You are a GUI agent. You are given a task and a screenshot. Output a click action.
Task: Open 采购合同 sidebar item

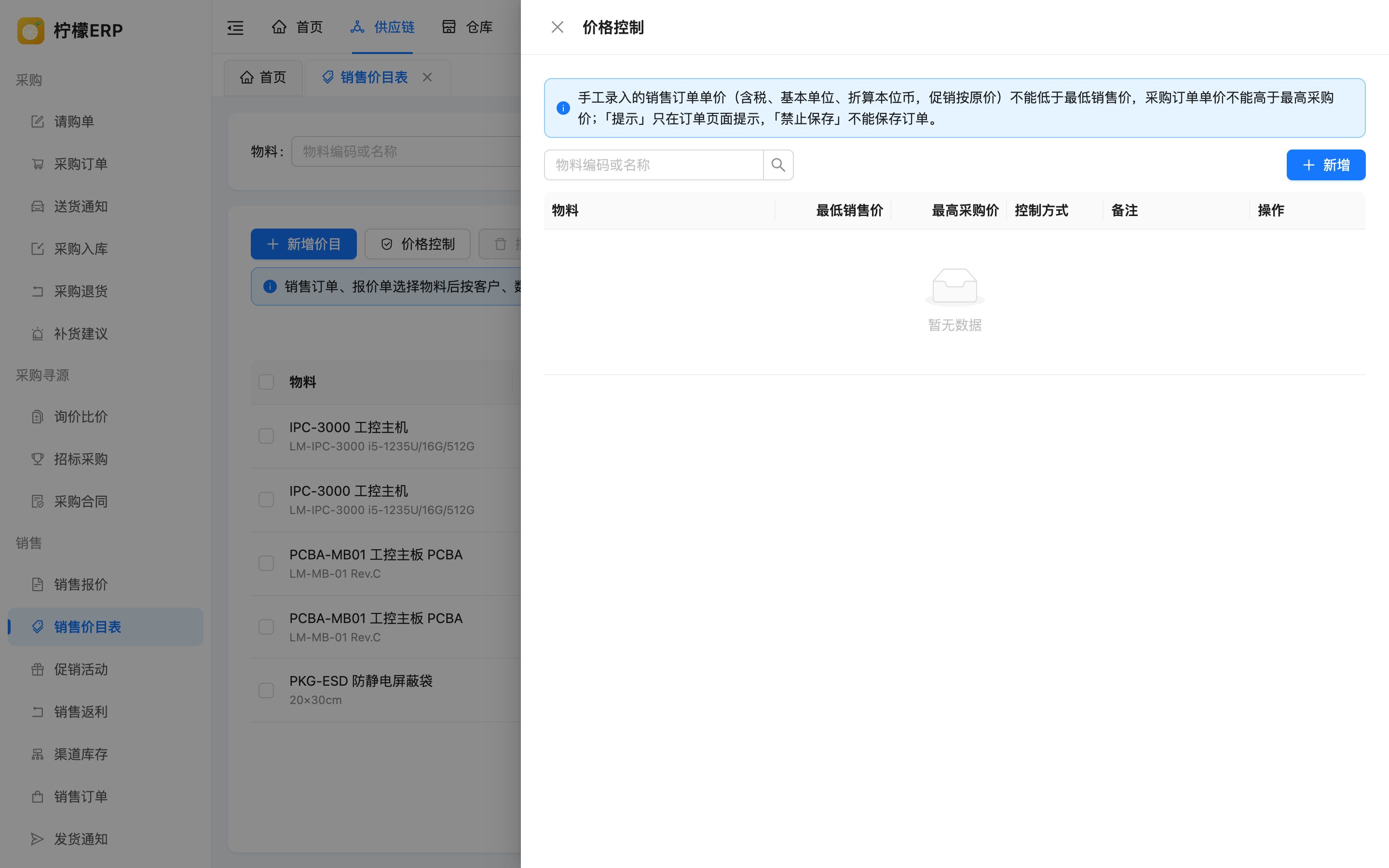pos(106,501)
